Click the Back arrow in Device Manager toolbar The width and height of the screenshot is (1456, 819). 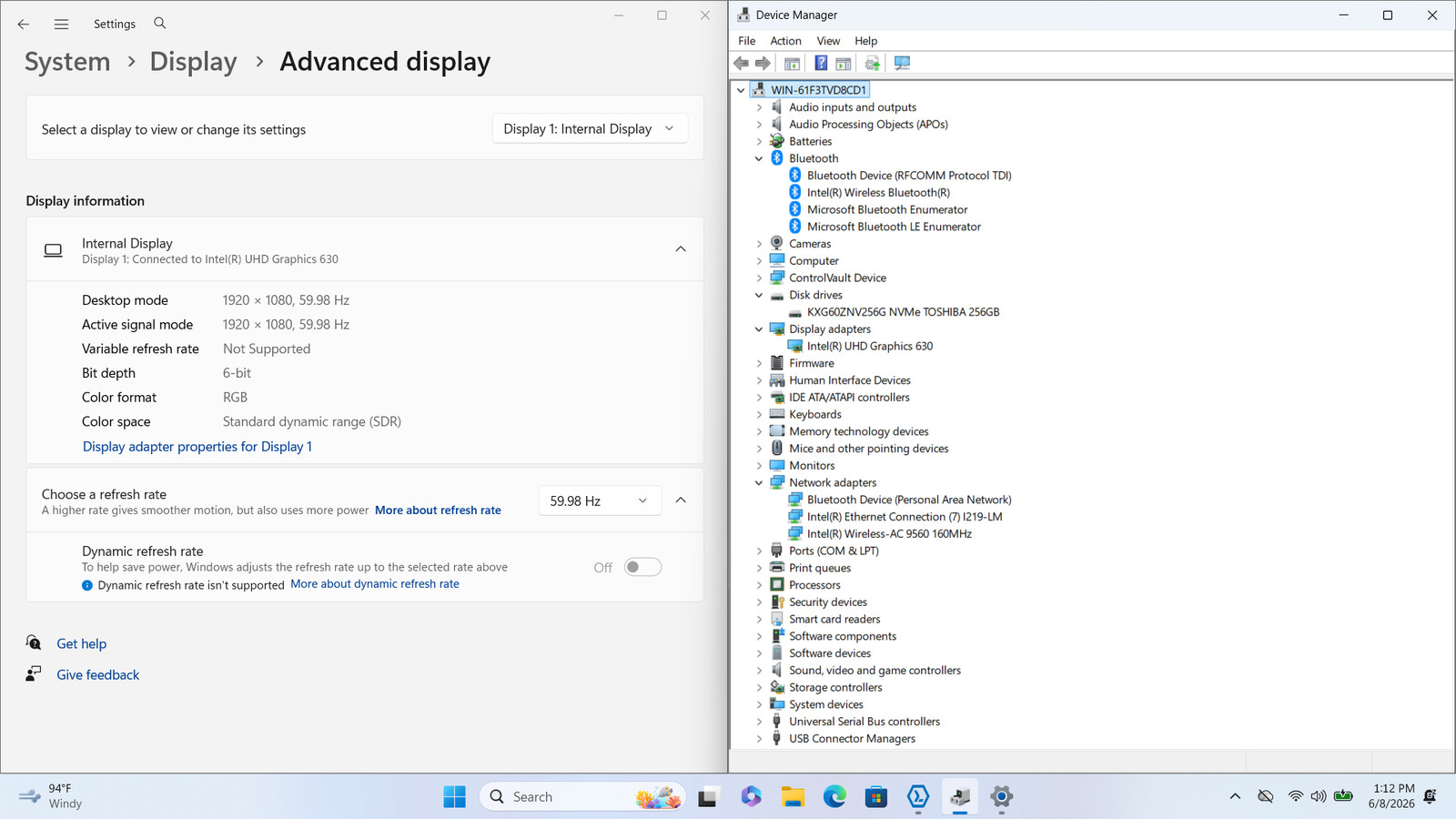pos(741,63)
